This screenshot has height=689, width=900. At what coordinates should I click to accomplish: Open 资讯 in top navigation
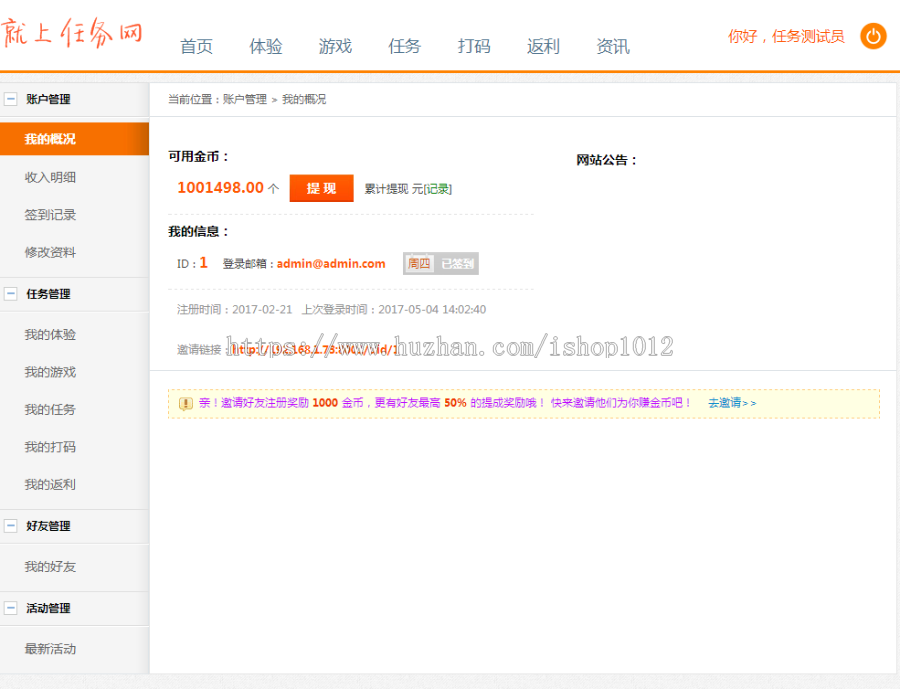tap(613, 46)
